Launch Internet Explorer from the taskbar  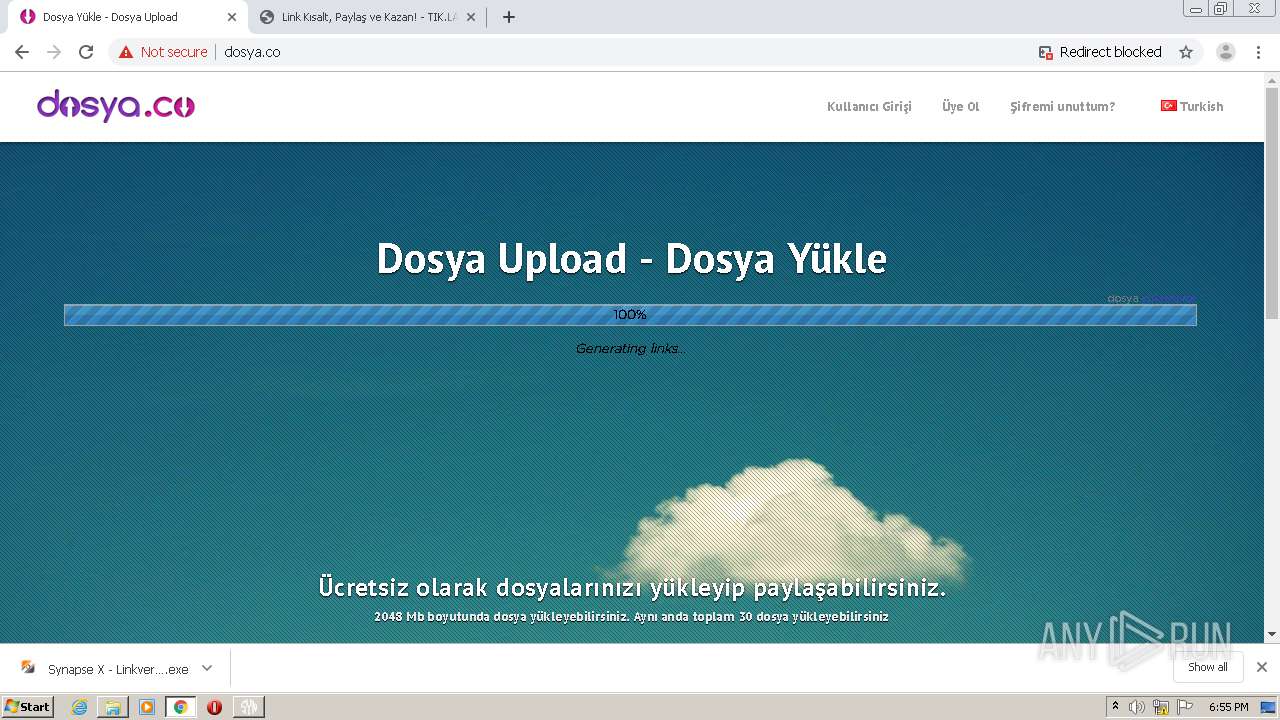[x=80, y=707]
